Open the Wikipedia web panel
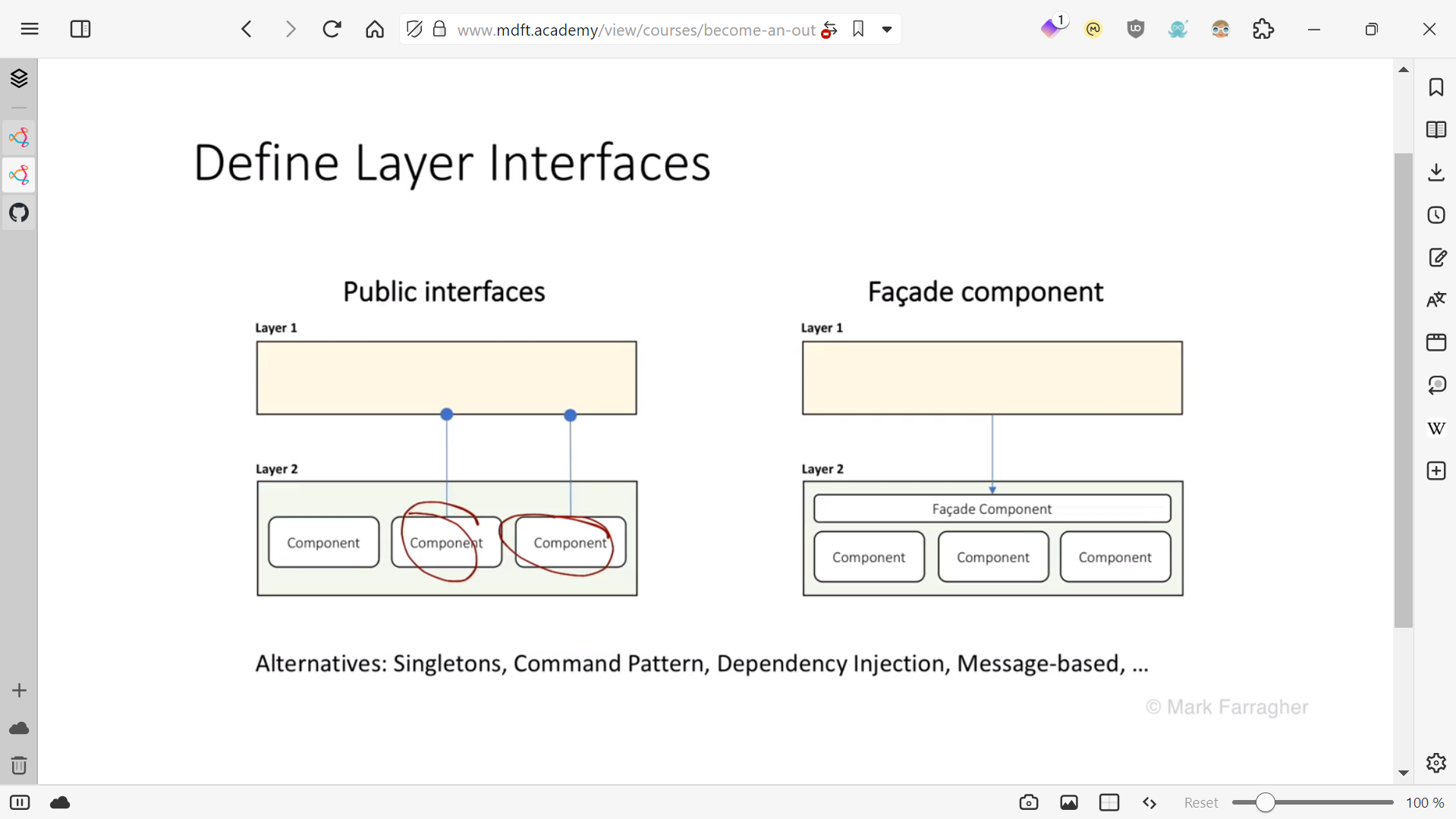1456x819 pixels. (x=1436, y=428)
